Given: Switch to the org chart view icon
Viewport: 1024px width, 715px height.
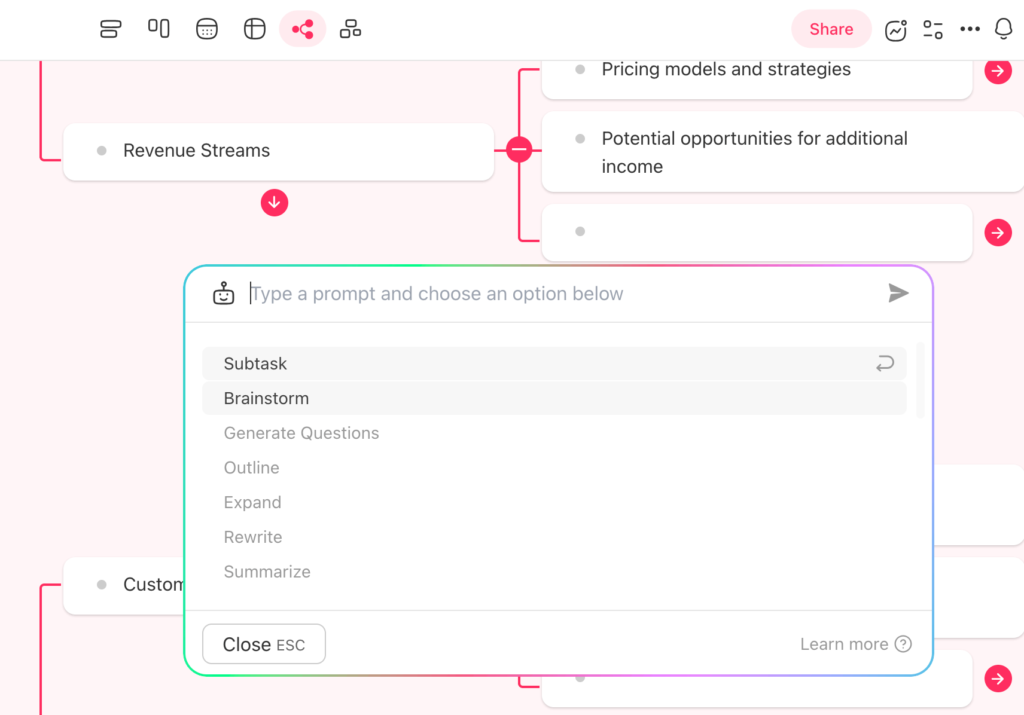Looking at the screenshot, I should click(x=350, y=29).
